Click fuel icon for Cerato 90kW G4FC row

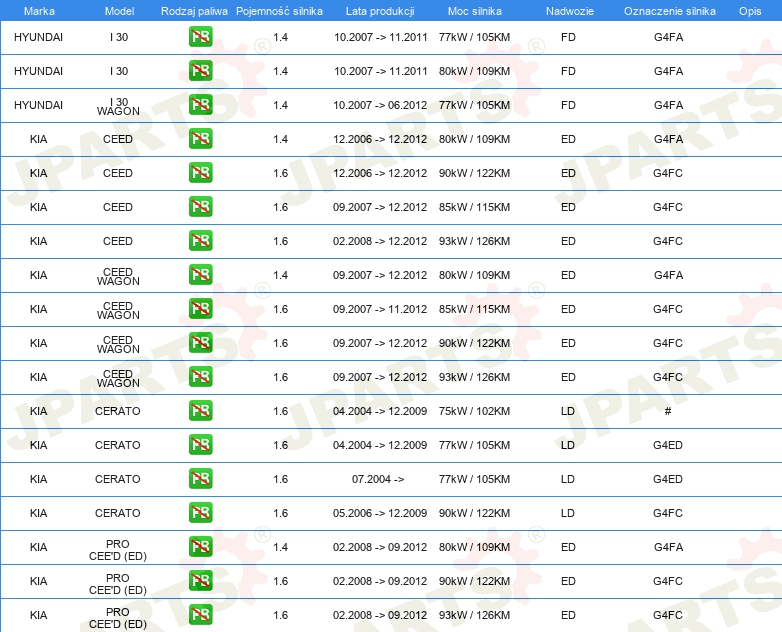(200, 513)
